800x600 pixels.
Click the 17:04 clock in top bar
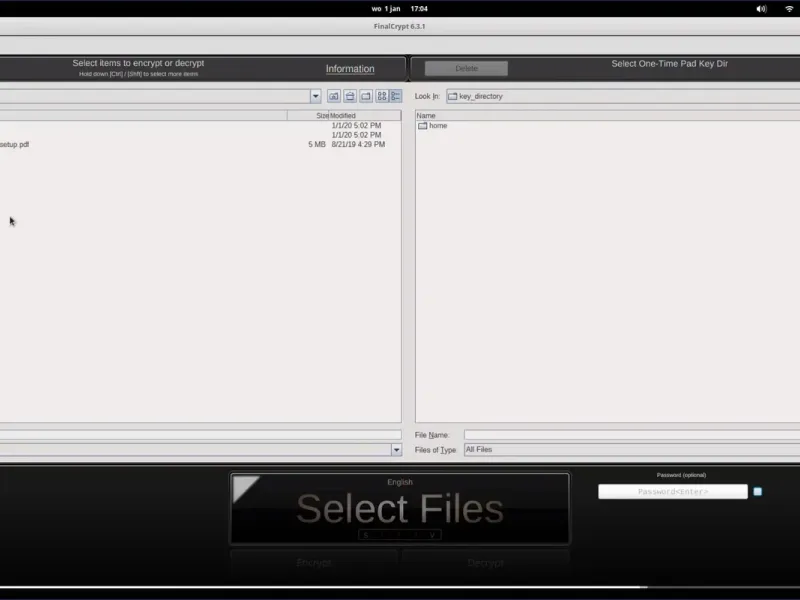pyautogui.click(x=419, y=9)
